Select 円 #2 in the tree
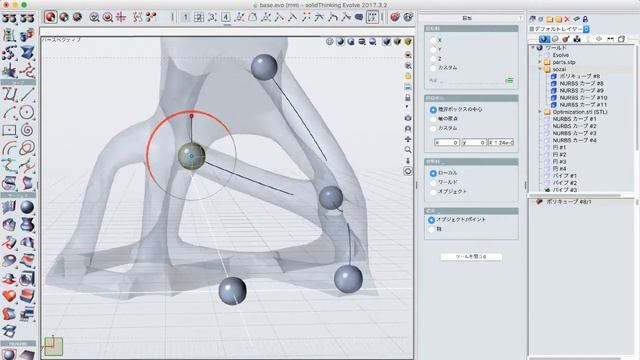 pos(559,155)
